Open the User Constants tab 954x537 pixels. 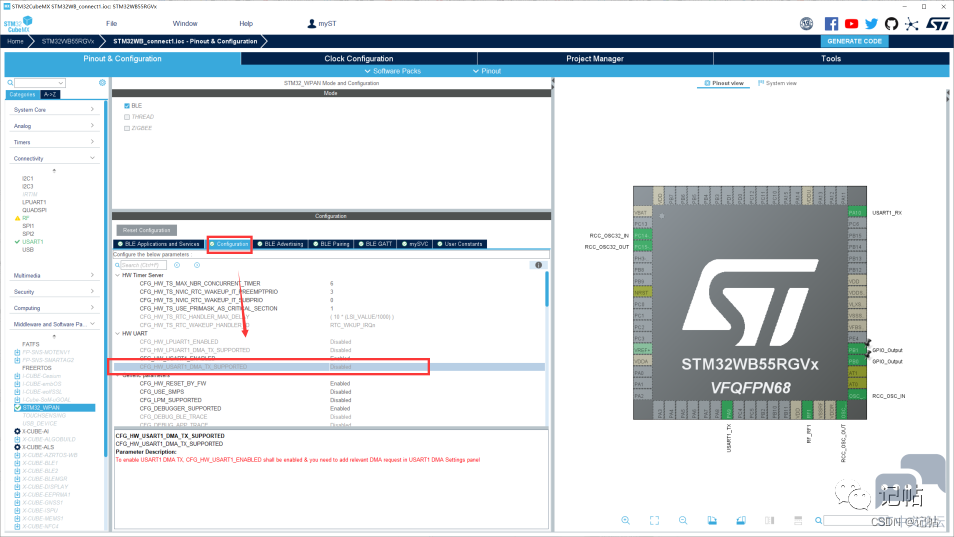(460, 244)
